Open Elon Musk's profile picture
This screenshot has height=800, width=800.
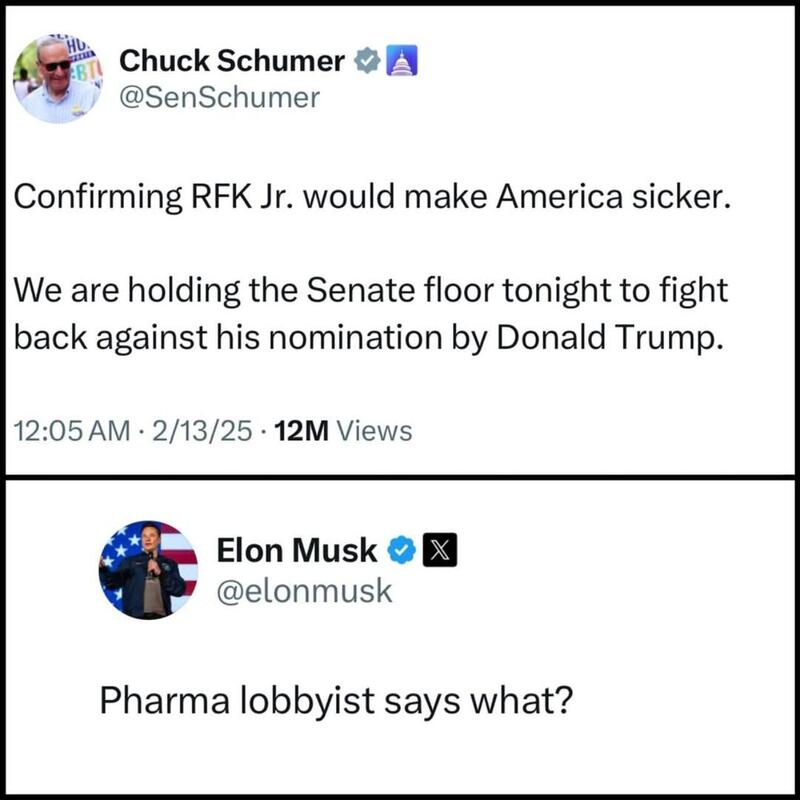click(x=148, y=569)
